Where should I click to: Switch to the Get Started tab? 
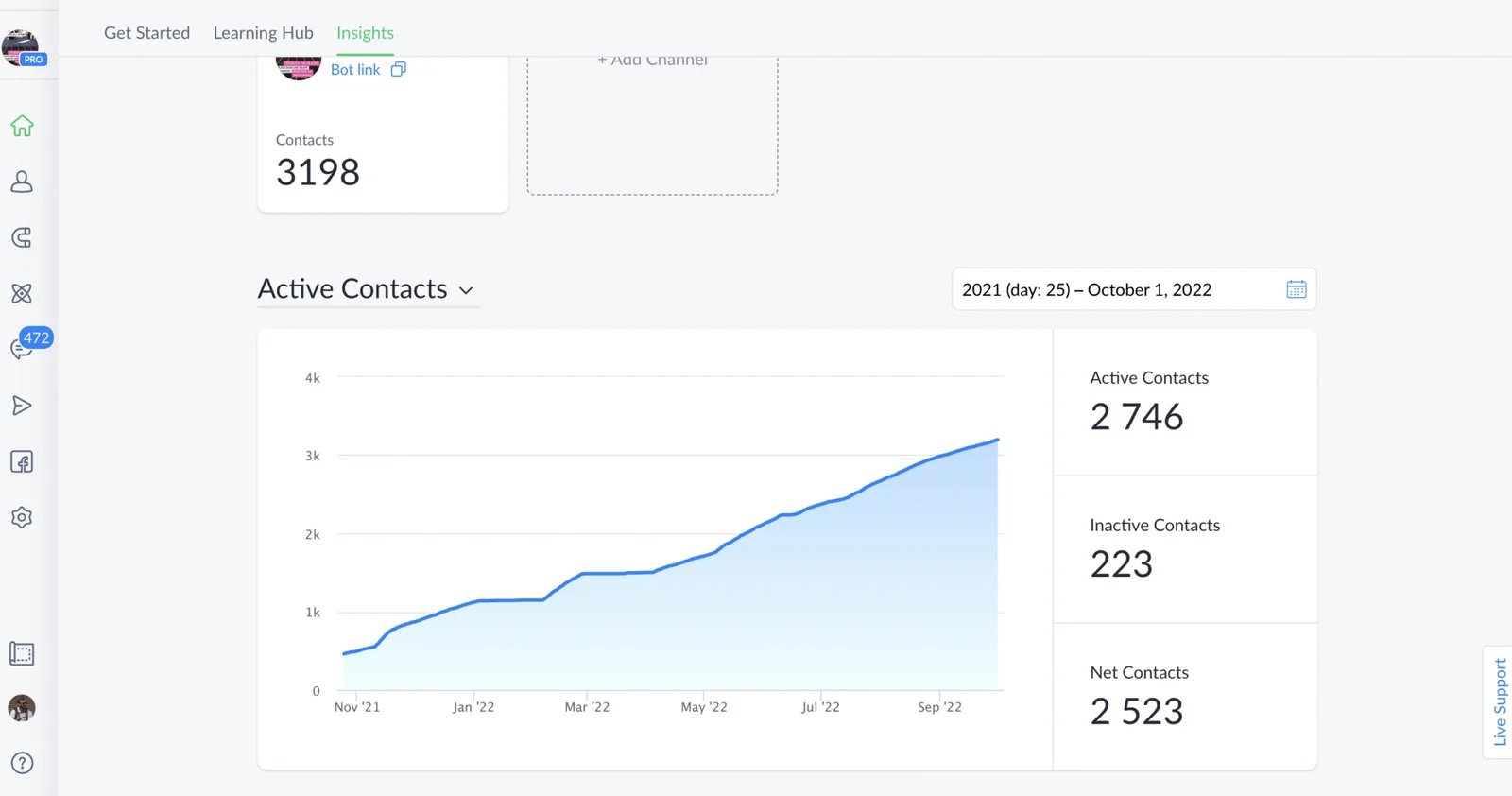[146, 33]
